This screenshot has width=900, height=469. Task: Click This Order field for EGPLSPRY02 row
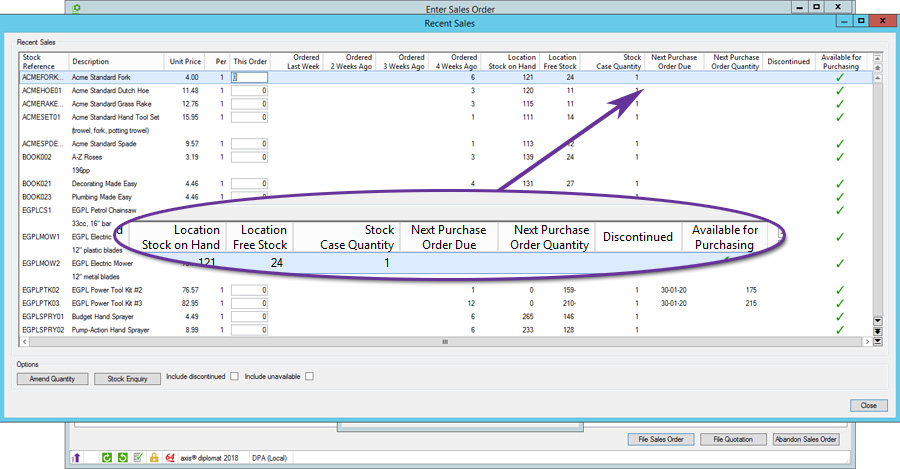pyautogui.click(x=249, y=330)
